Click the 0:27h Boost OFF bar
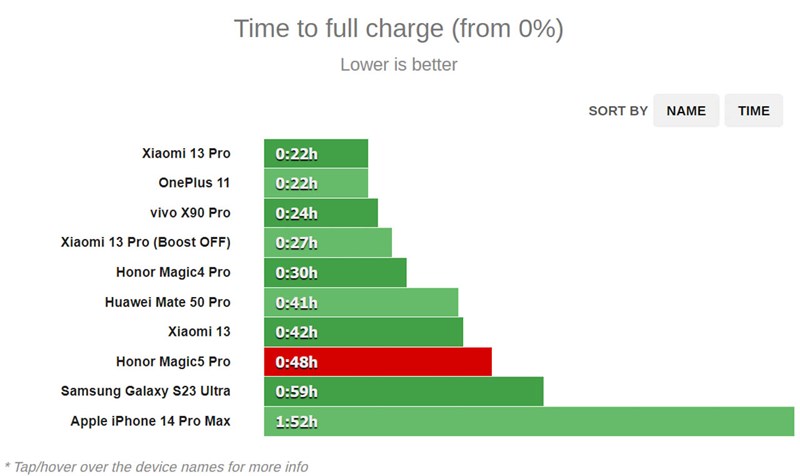Image resolution: width=800 pixels, height=476 pixels. 328,242
